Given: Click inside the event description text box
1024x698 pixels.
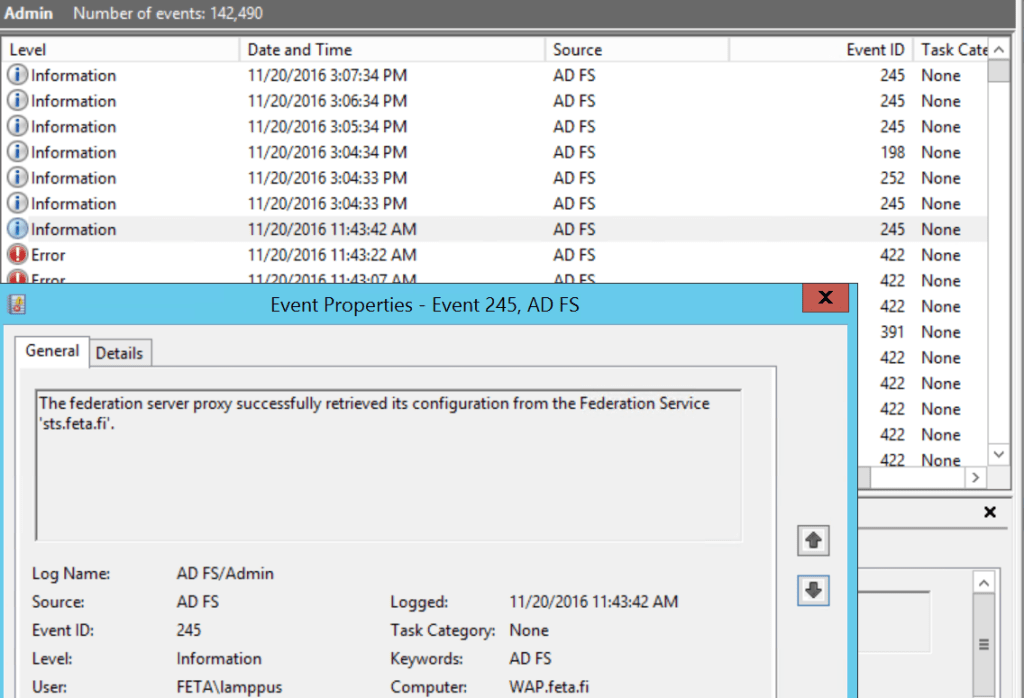Looking at the screenshot, I should point(388,465).
